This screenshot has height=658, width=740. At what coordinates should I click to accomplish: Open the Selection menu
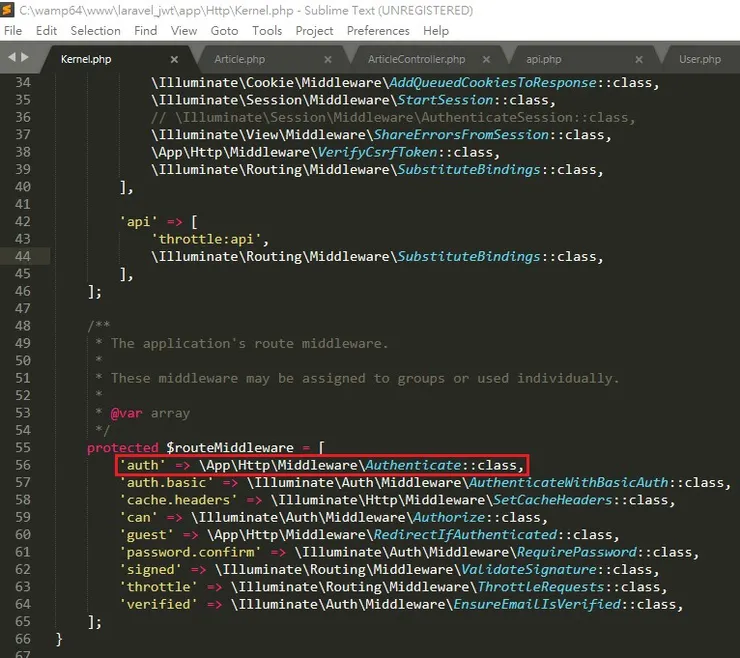pos(95,31)
